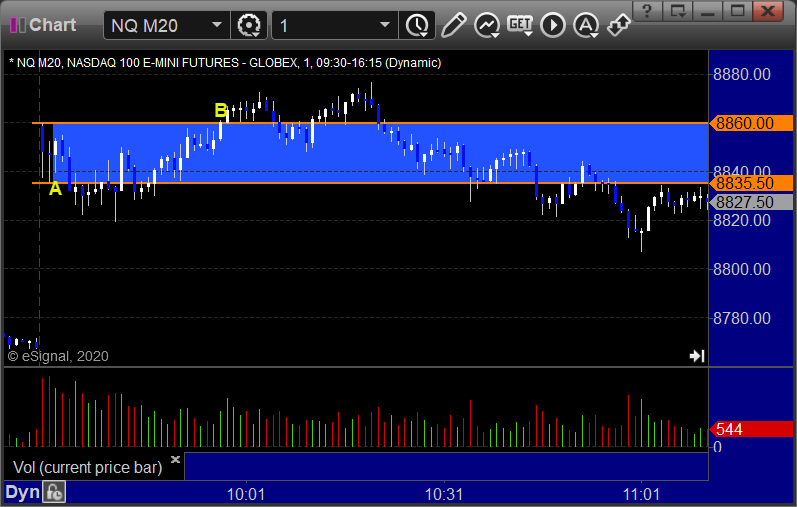Select the yellow A annotation label
The width and height of the screenshot is (797, 507).
click(55, 189)
